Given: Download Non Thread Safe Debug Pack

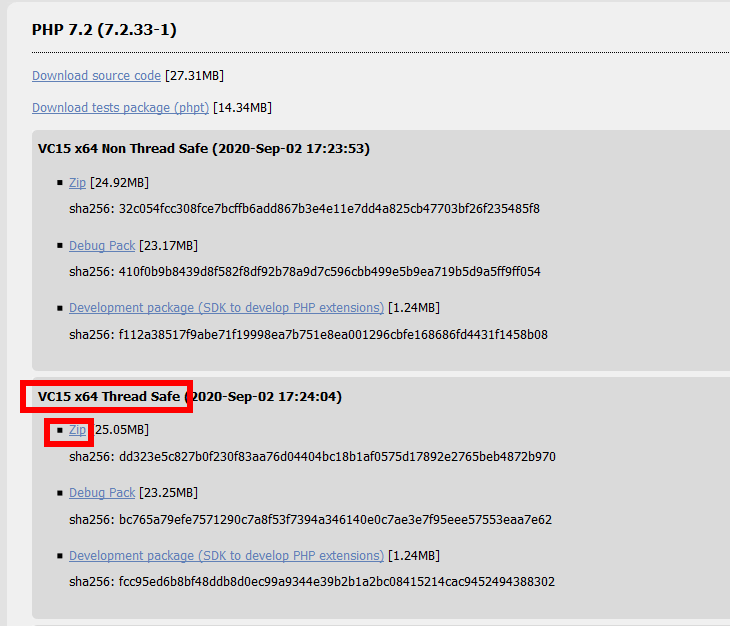Looking at the screenshot, I should click(x=102, y=246).
